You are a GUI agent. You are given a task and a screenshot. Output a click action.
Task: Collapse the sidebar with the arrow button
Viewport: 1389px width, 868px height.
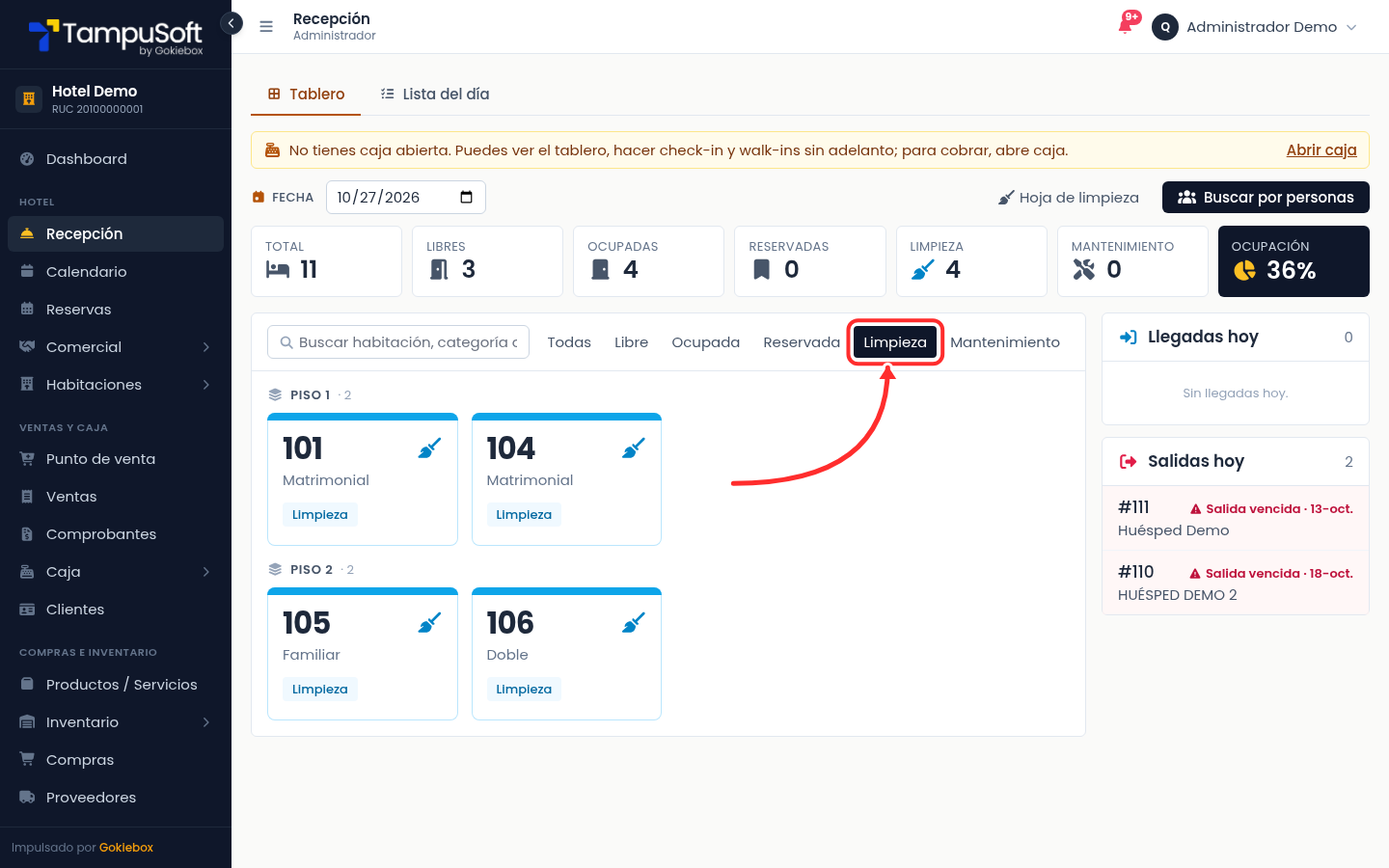(x=231, y=23)
